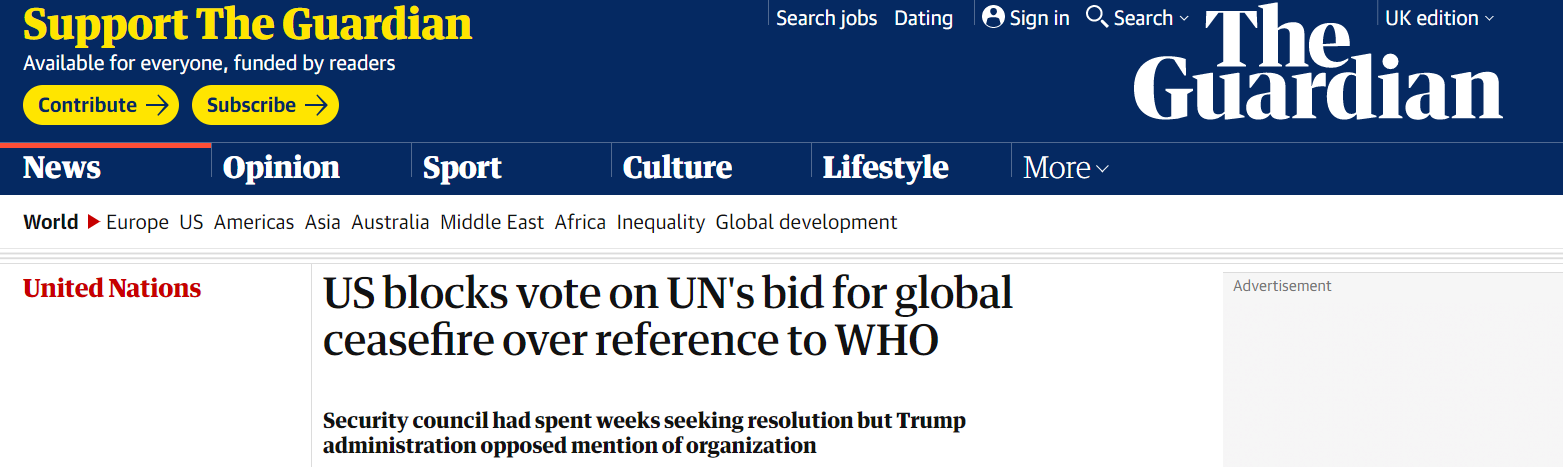Click the Search magnifying glass icon
The height and width of the screenshot is (467, 1563).
click(x=1097, y=18)
